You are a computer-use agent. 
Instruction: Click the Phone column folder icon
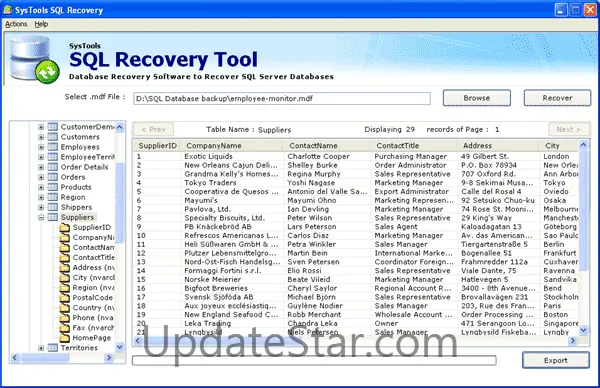click(65, 318)
